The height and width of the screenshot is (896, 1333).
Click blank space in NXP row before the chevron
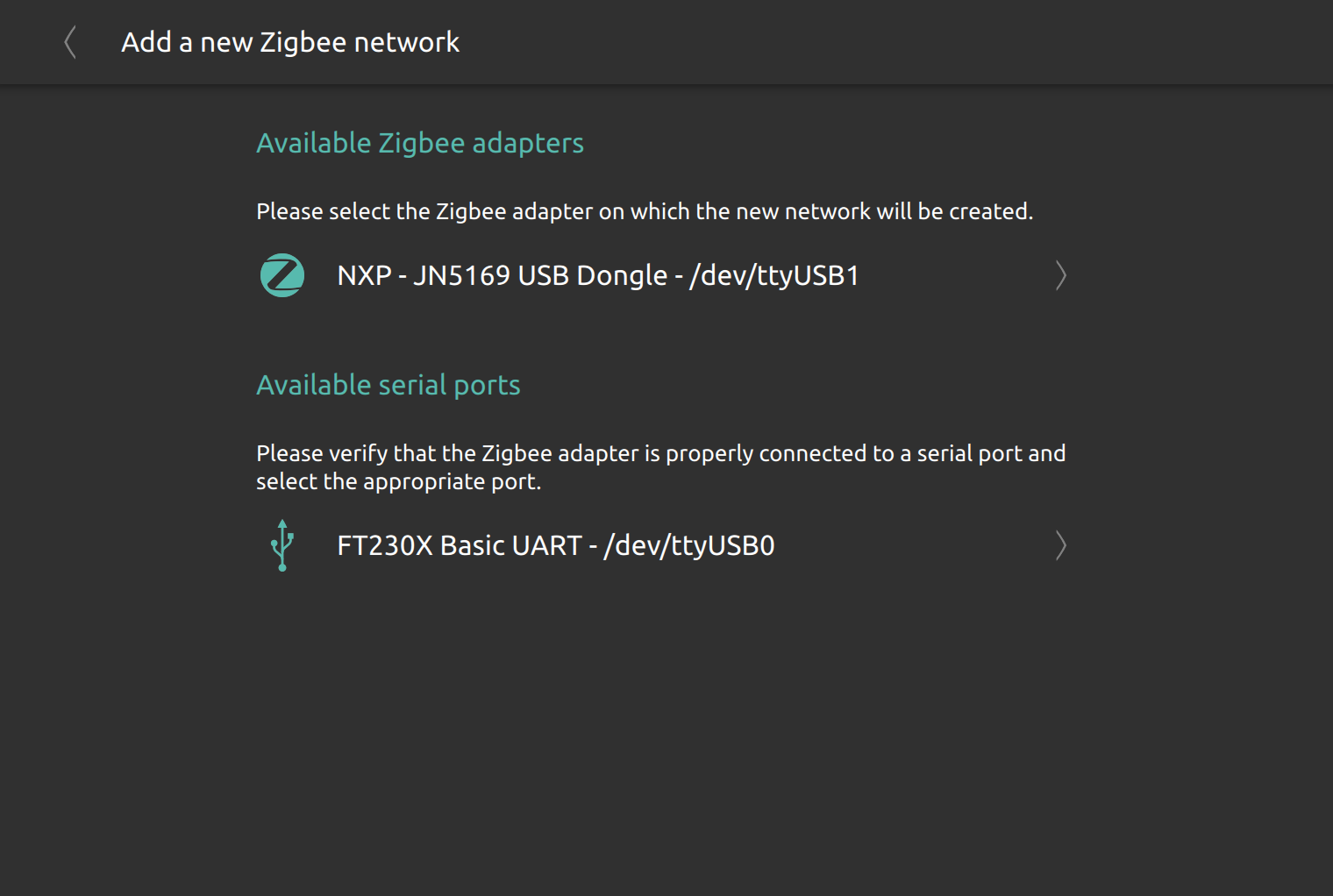[956, 275]
